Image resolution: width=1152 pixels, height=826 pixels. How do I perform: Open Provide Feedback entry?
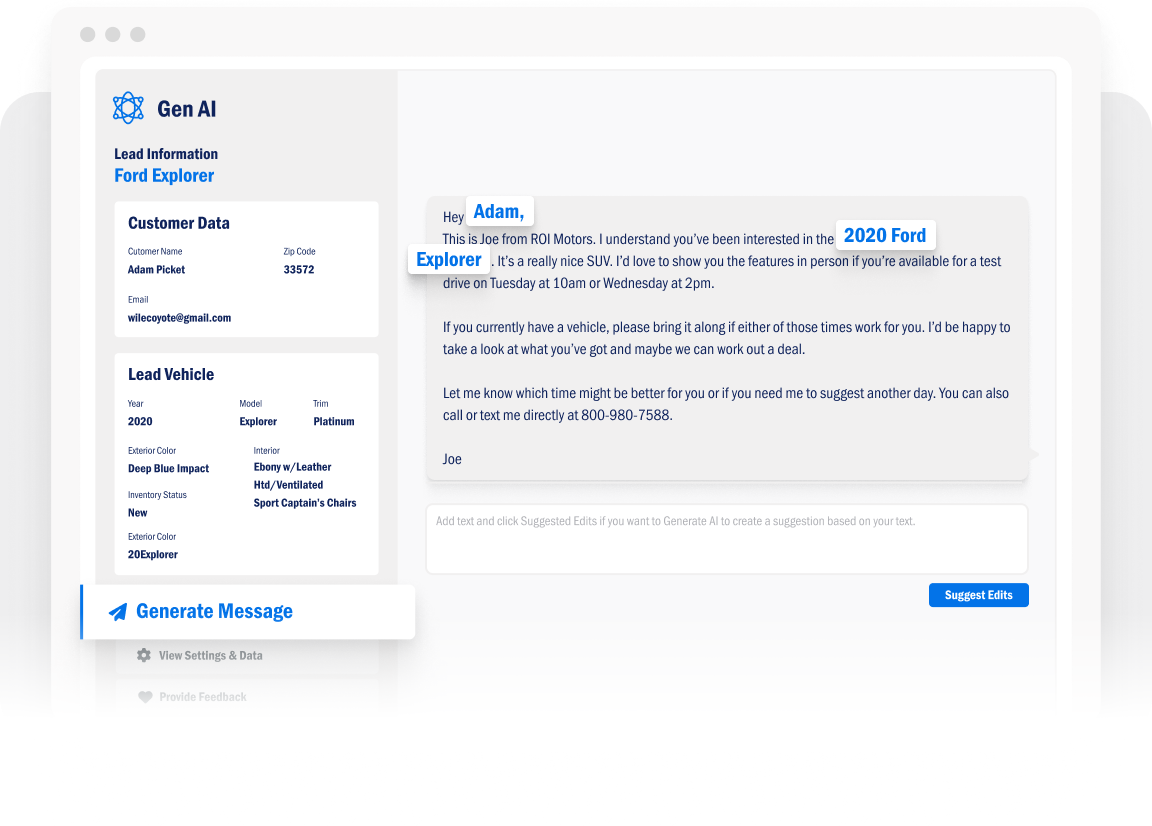pyautogui.click(x=203, y=697)
